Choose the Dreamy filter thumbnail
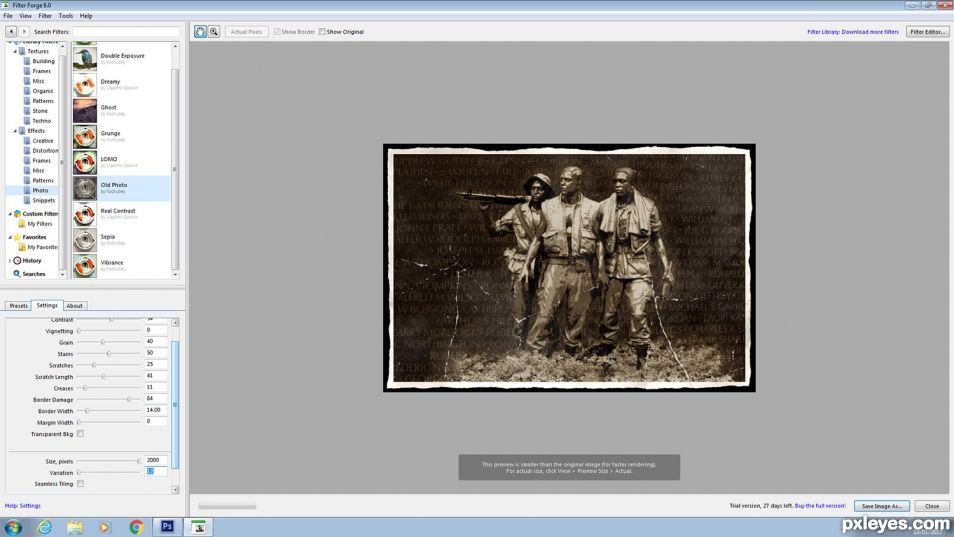The height and width of the screenshot is (537, 954). [x=85, y=85]
